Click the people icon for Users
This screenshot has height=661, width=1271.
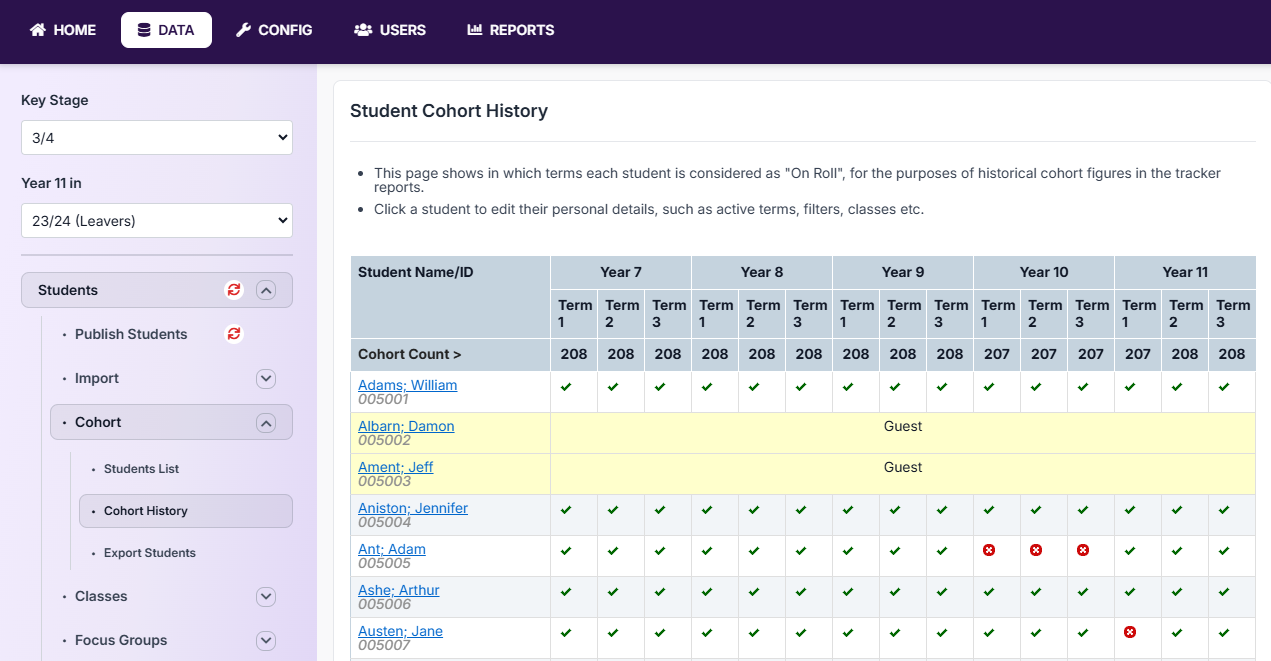[363, 30]
